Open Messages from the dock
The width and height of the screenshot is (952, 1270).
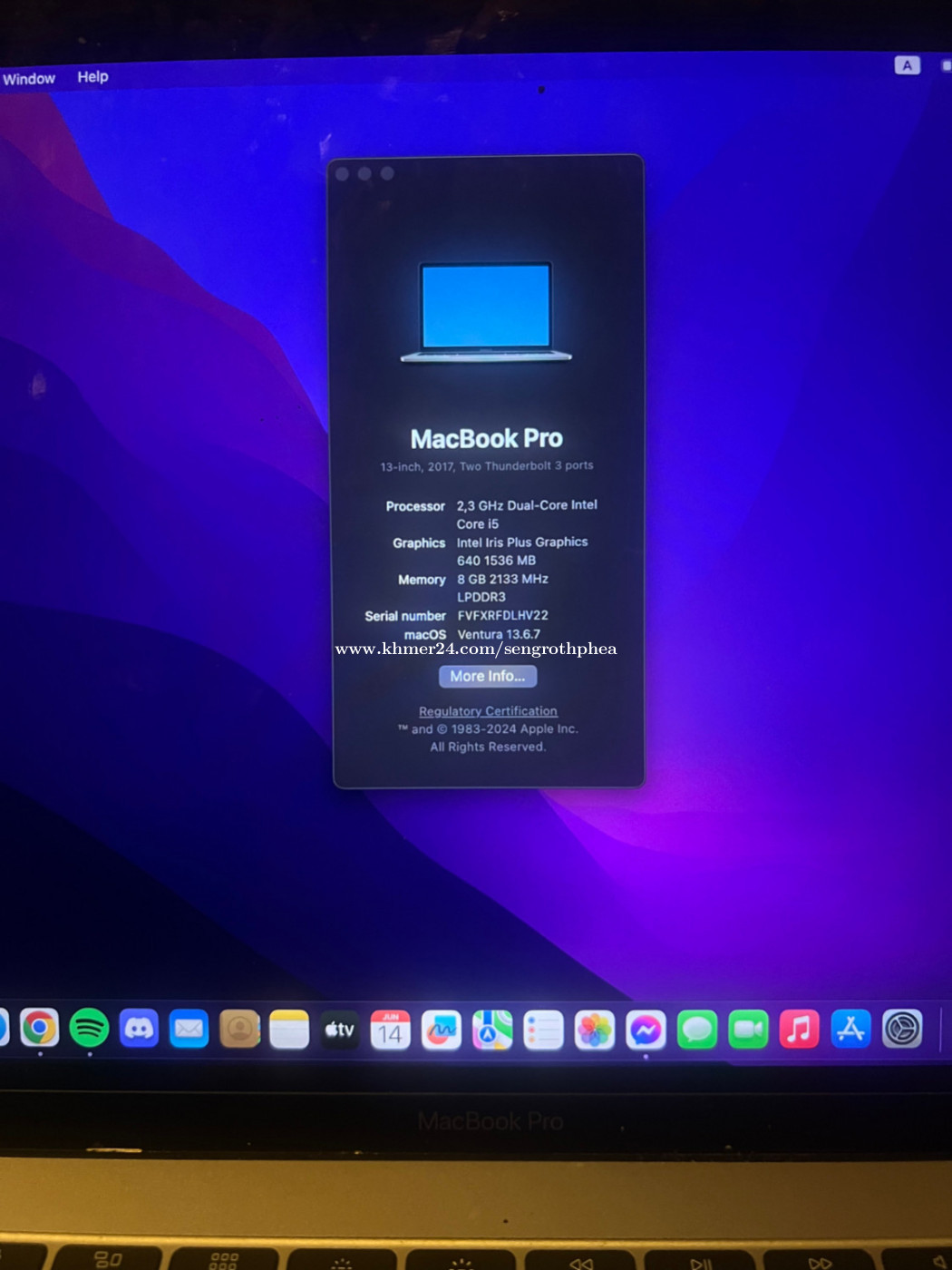click(x=697, y=1031)
